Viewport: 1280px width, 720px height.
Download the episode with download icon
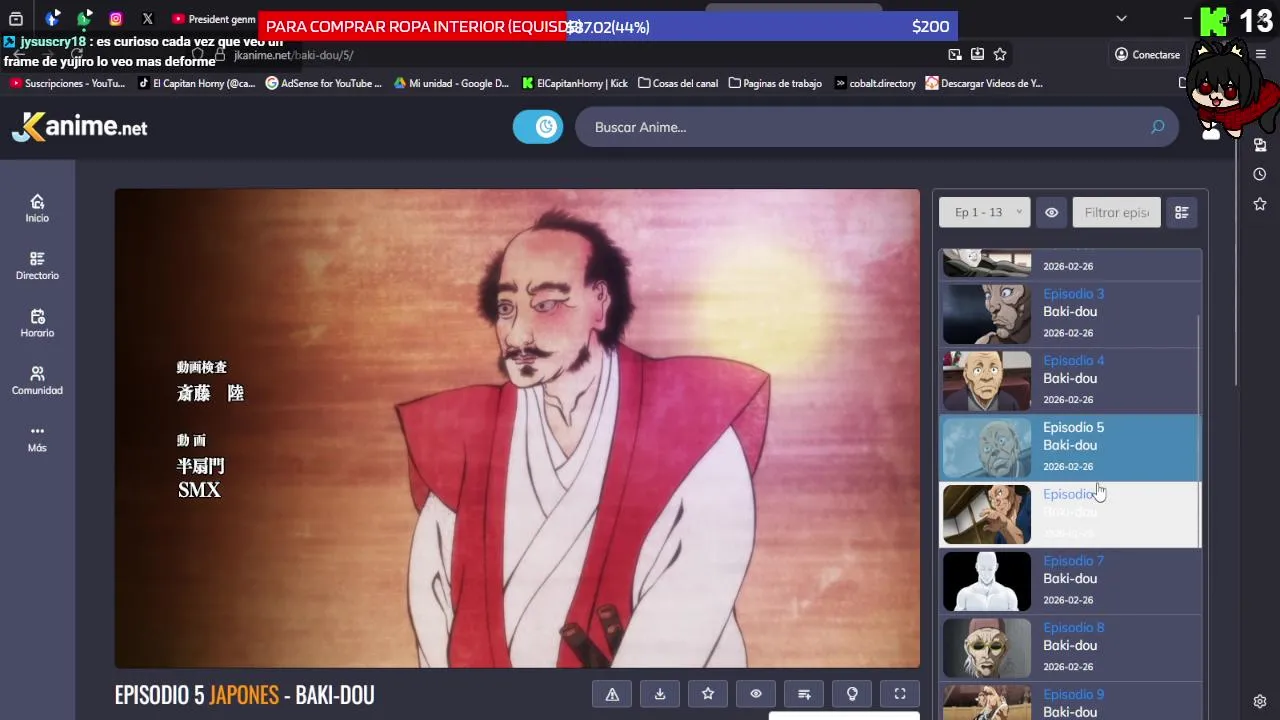[660, 694]
